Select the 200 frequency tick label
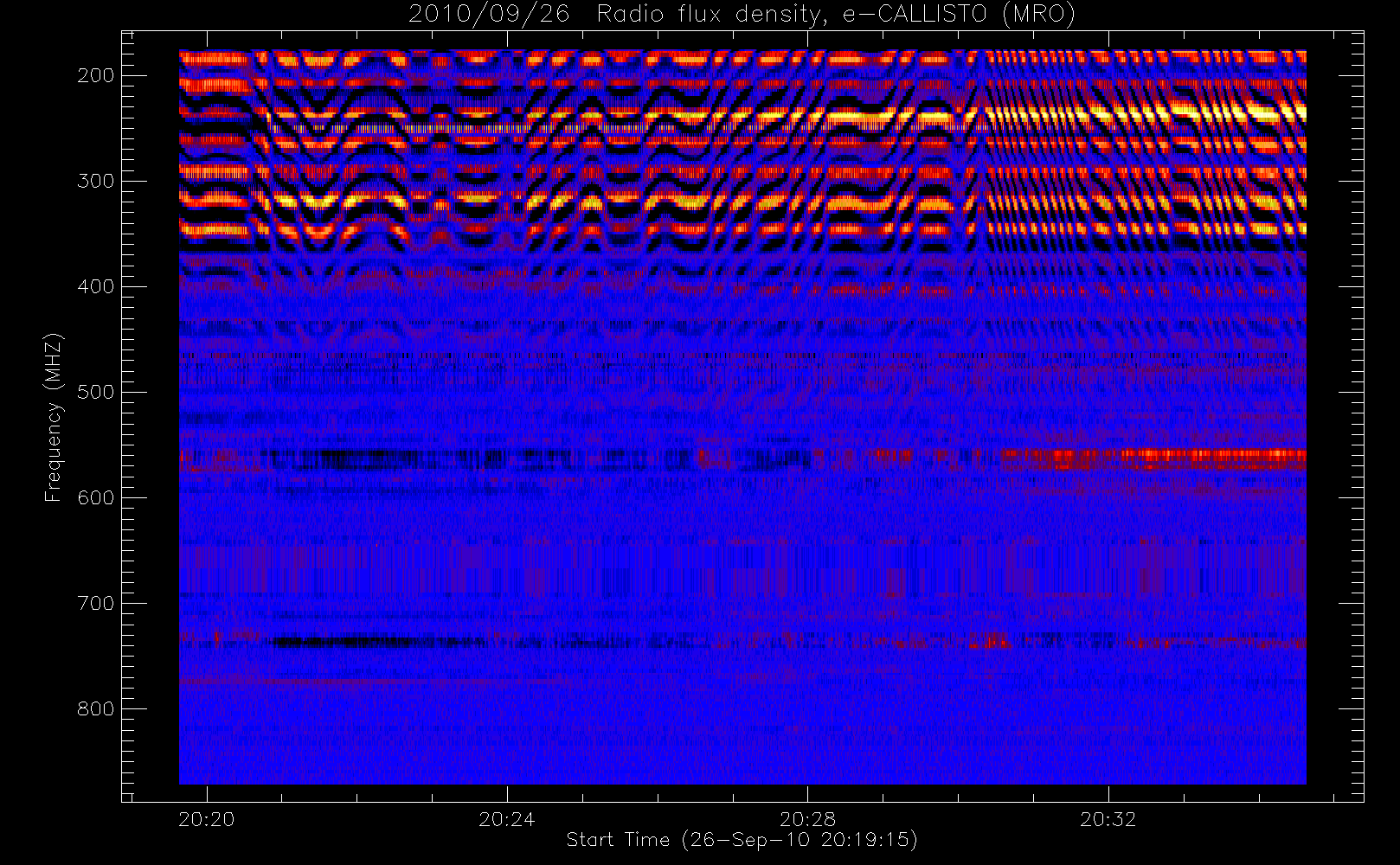 tap(96, 75)
